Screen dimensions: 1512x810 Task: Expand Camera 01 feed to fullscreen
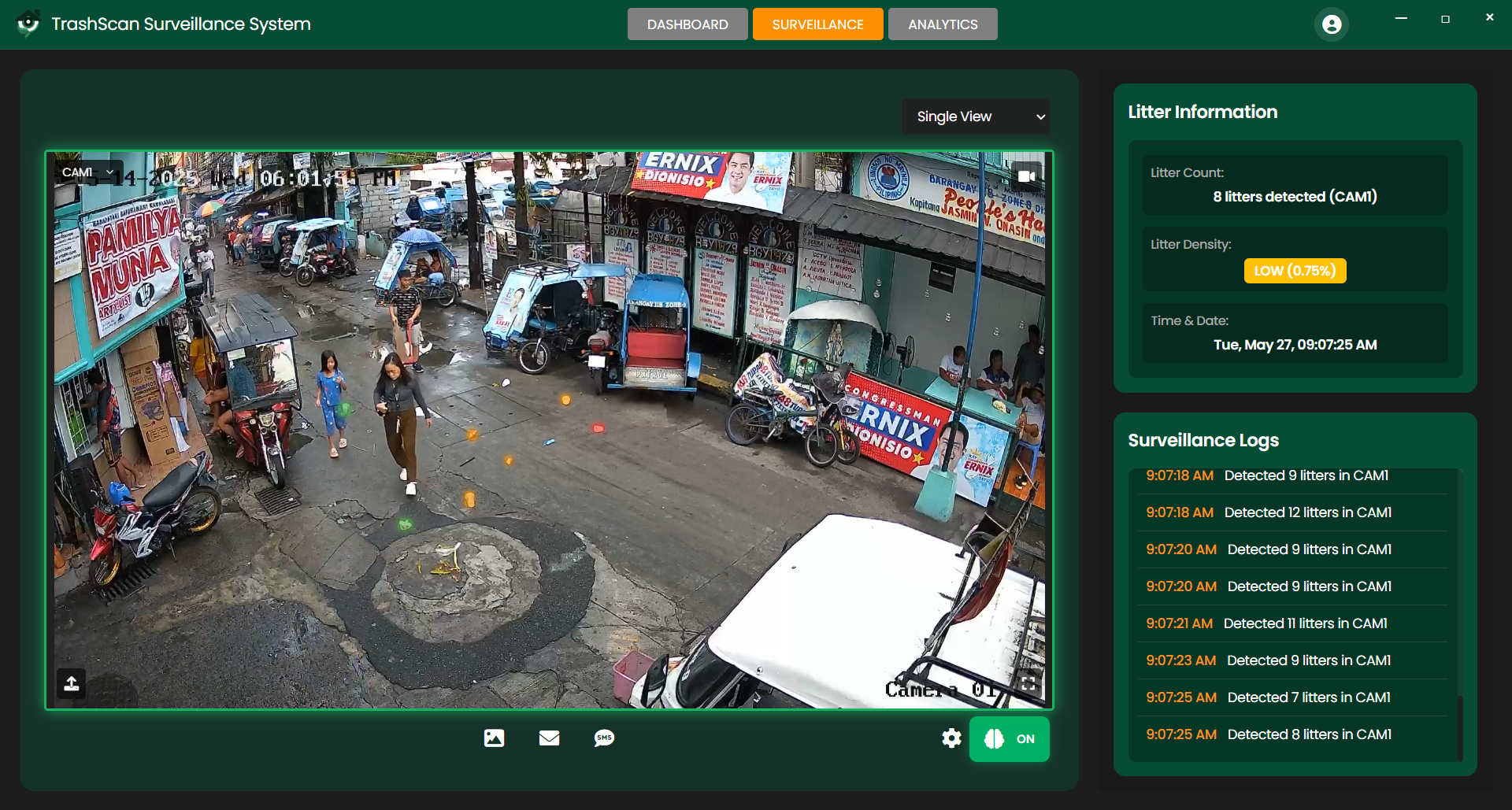(x=1028, y=683)
